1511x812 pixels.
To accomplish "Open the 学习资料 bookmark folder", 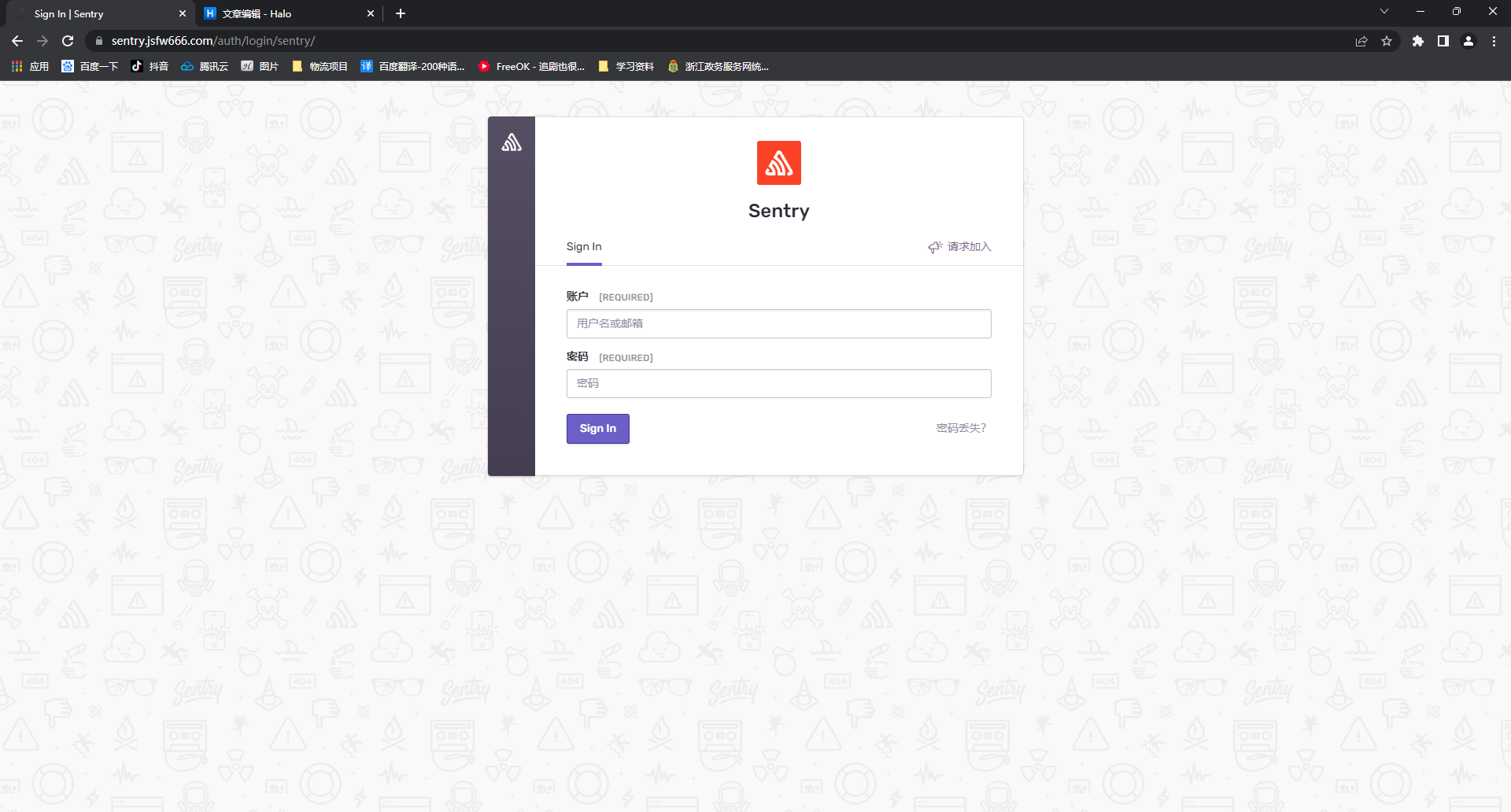I will coord(626,67).
